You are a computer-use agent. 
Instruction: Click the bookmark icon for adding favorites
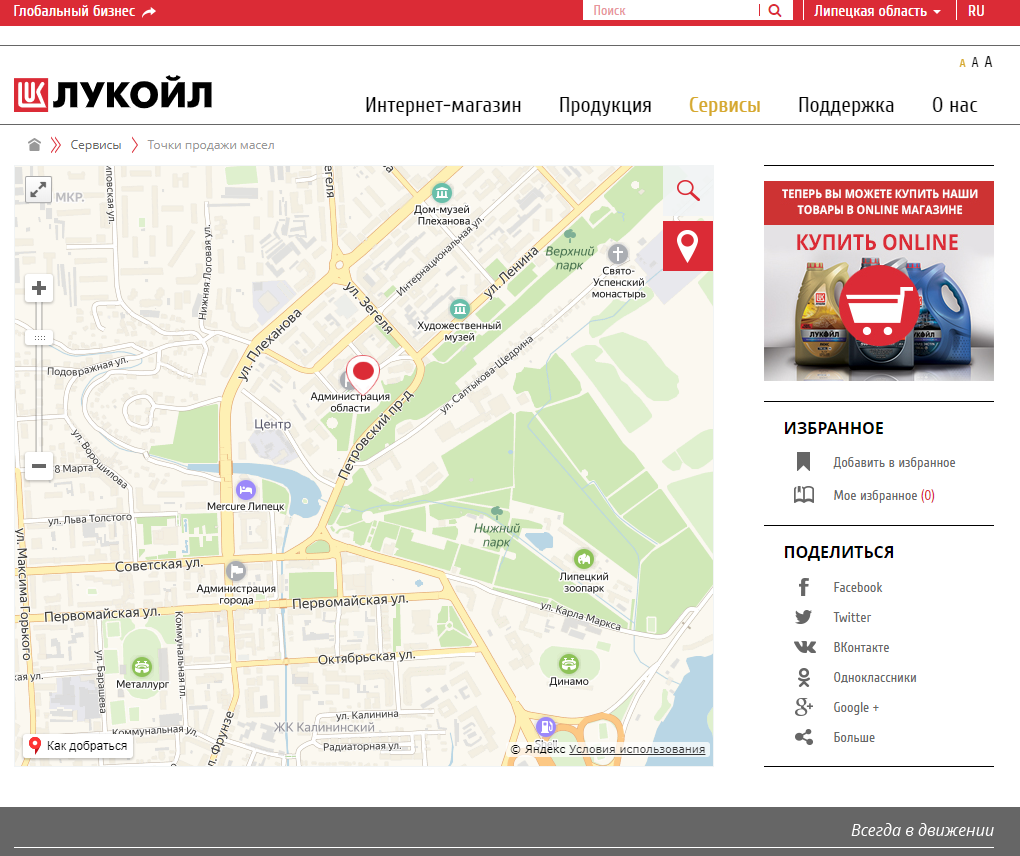[803, 462]
